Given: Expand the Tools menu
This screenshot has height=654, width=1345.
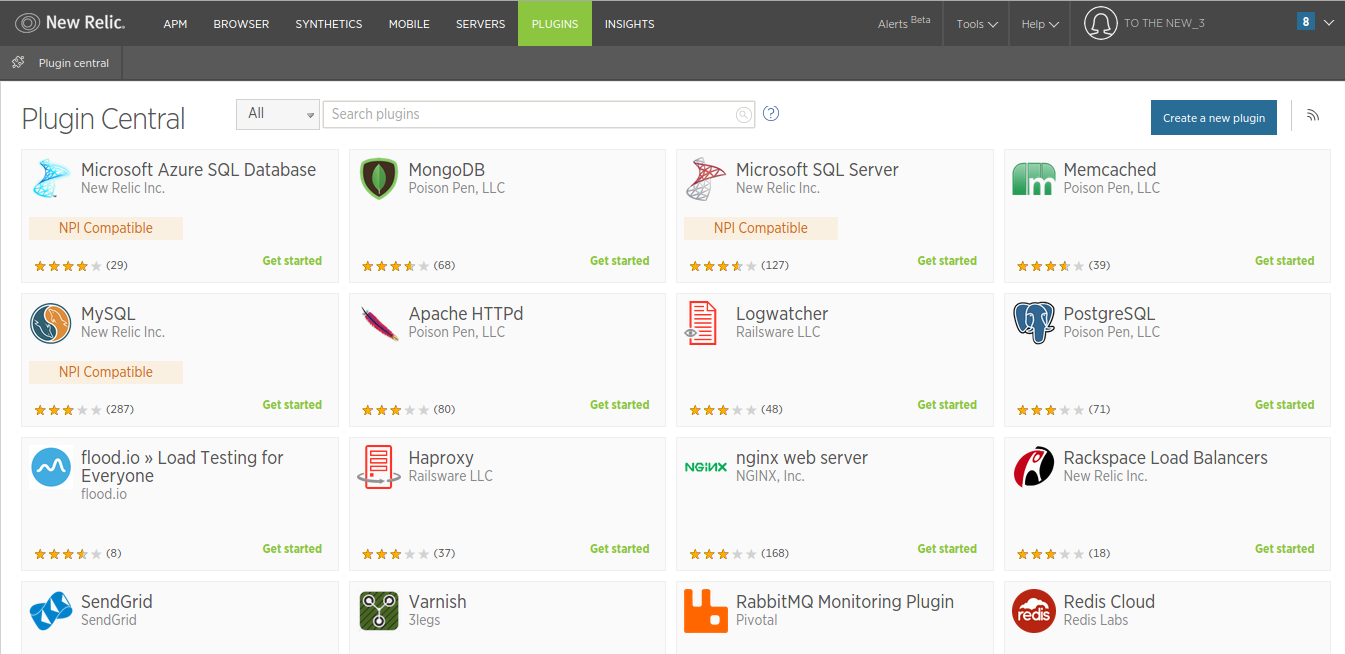Looking at the screenshot, I should (x=977, y=24).
